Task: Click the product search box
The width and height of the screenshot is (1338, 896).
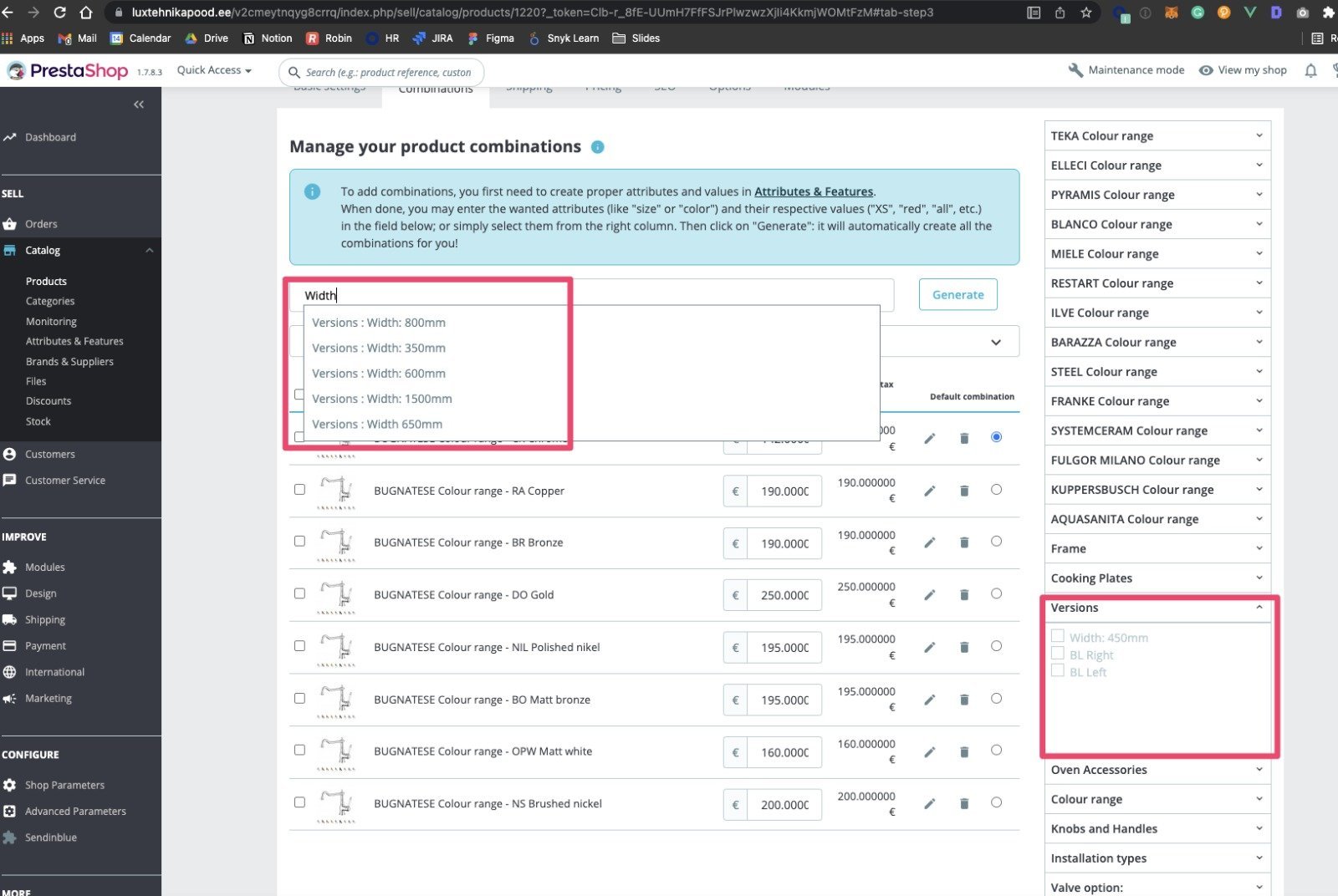Action: coord(382,73)
